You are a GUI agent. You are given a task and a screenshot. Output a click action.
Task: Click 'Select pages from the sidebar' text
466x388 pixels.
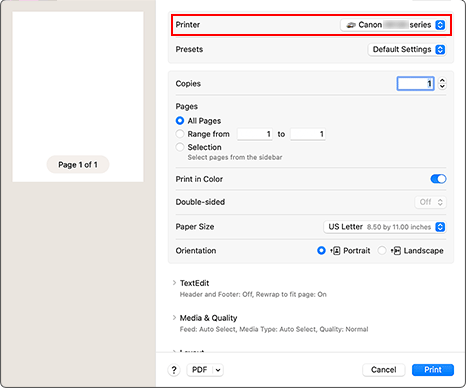click(x=235, y=157)
